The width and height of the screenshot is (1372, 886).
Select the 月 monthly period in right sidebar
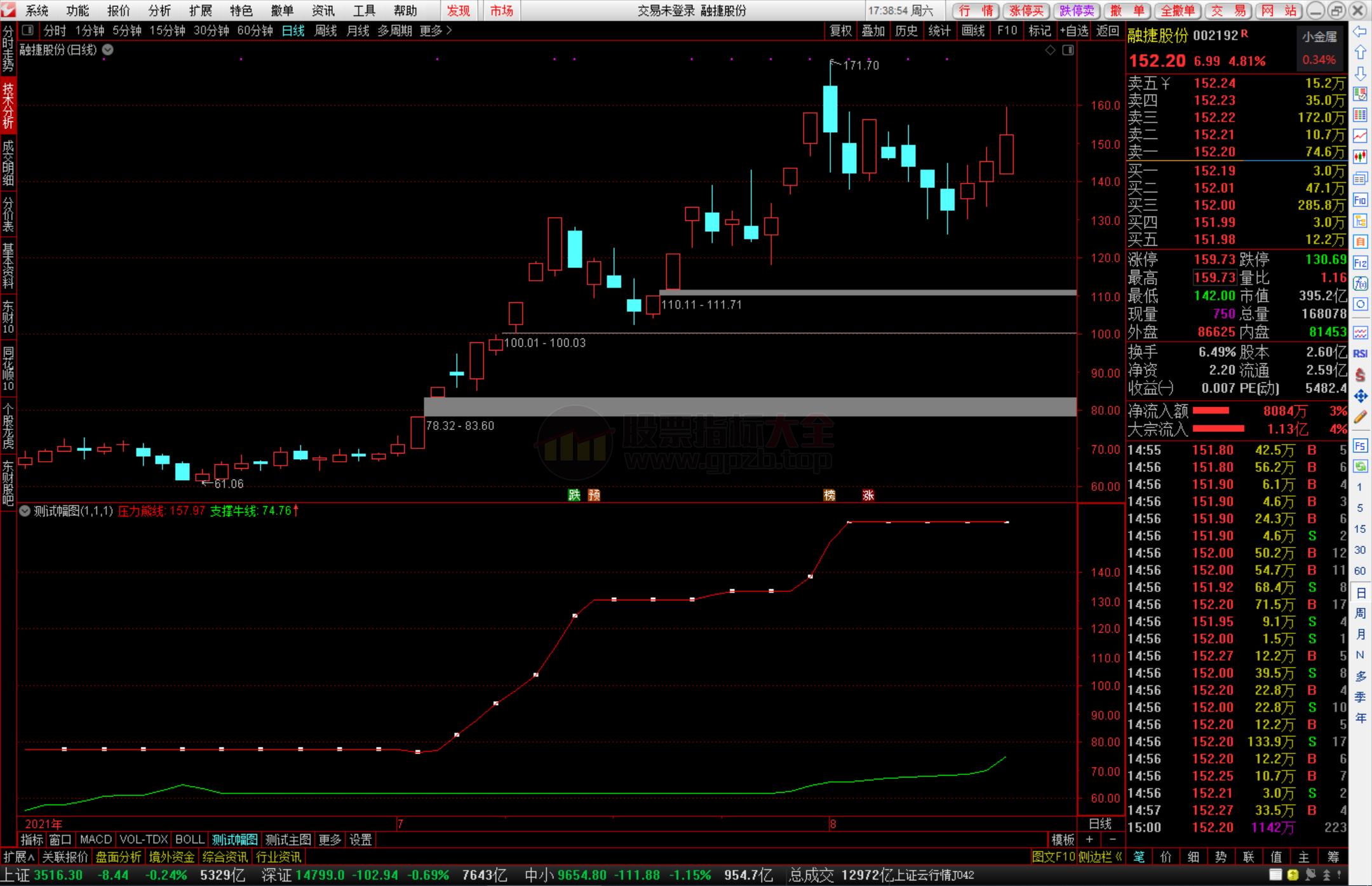coord(1360,634)
